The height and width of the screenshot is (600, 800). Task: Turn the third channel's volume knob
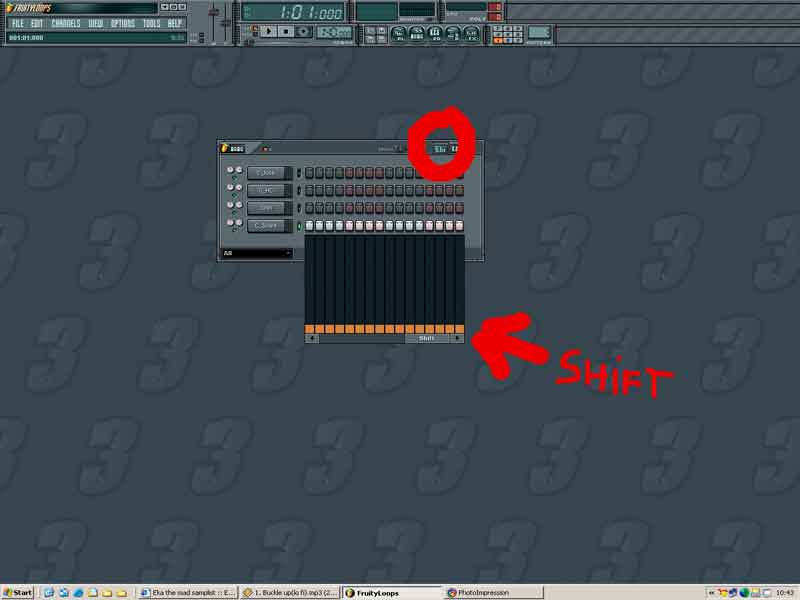pos(239,205)
